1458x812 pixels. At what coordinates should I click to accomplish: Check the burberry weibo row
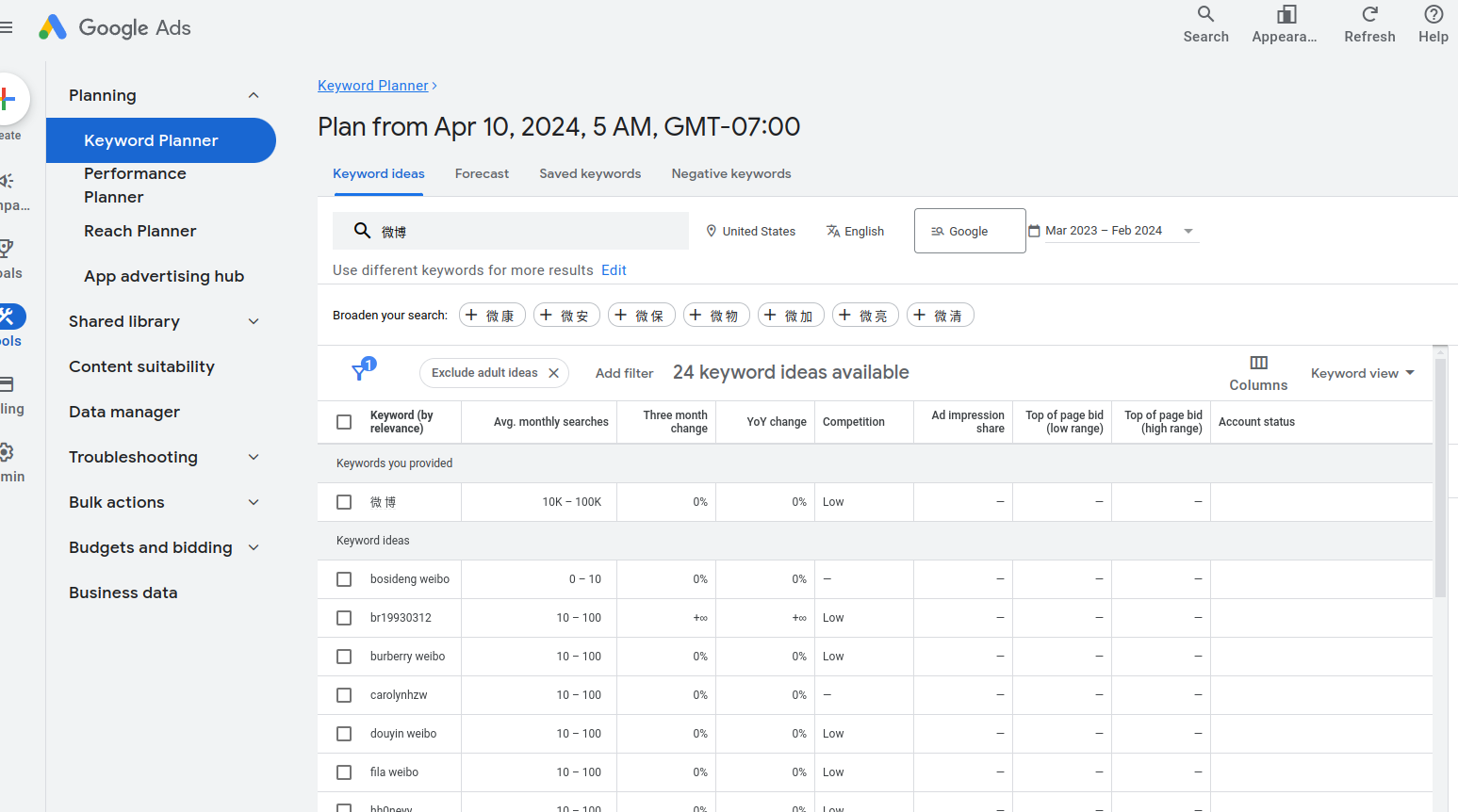[x=344, y=657]
